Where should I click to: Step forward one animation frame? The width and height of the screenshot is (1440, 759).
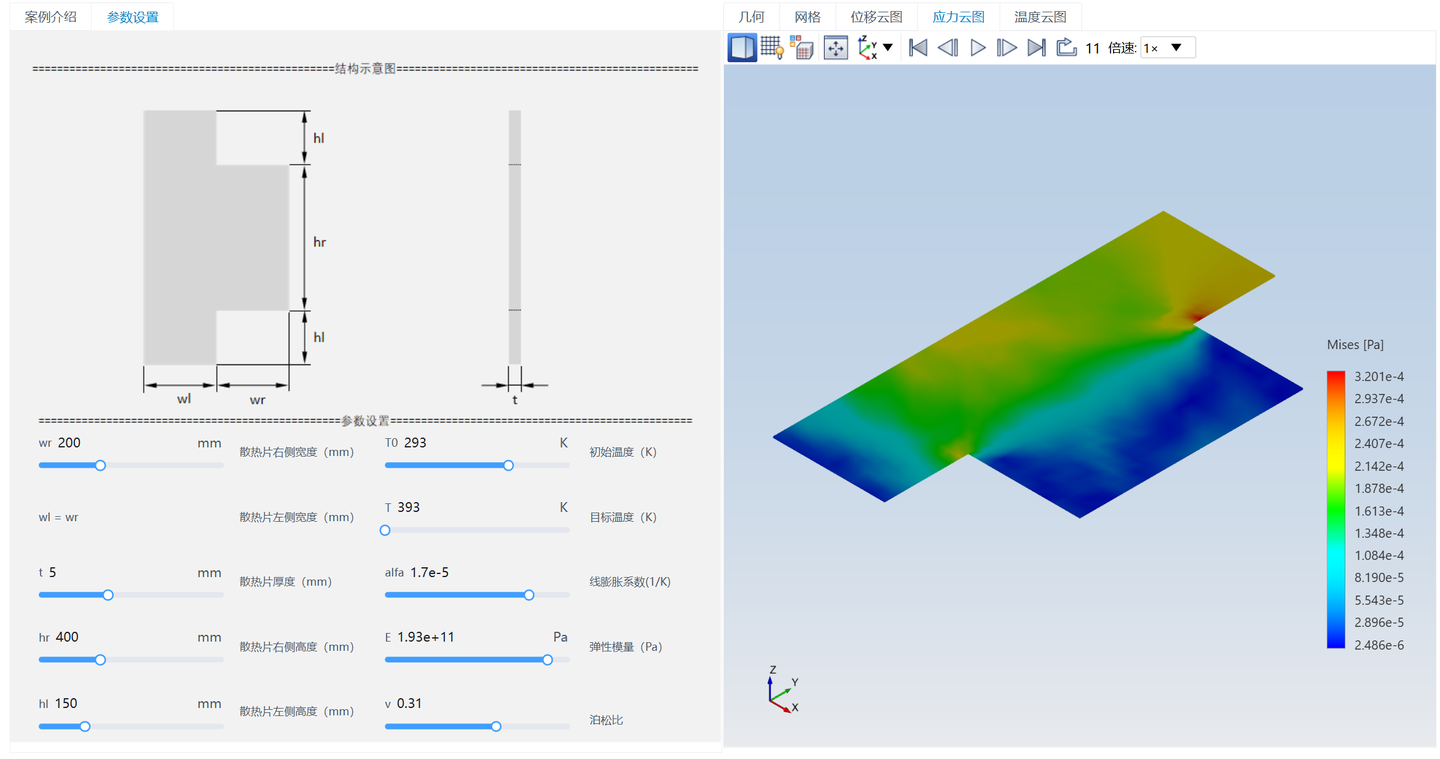1007,48
